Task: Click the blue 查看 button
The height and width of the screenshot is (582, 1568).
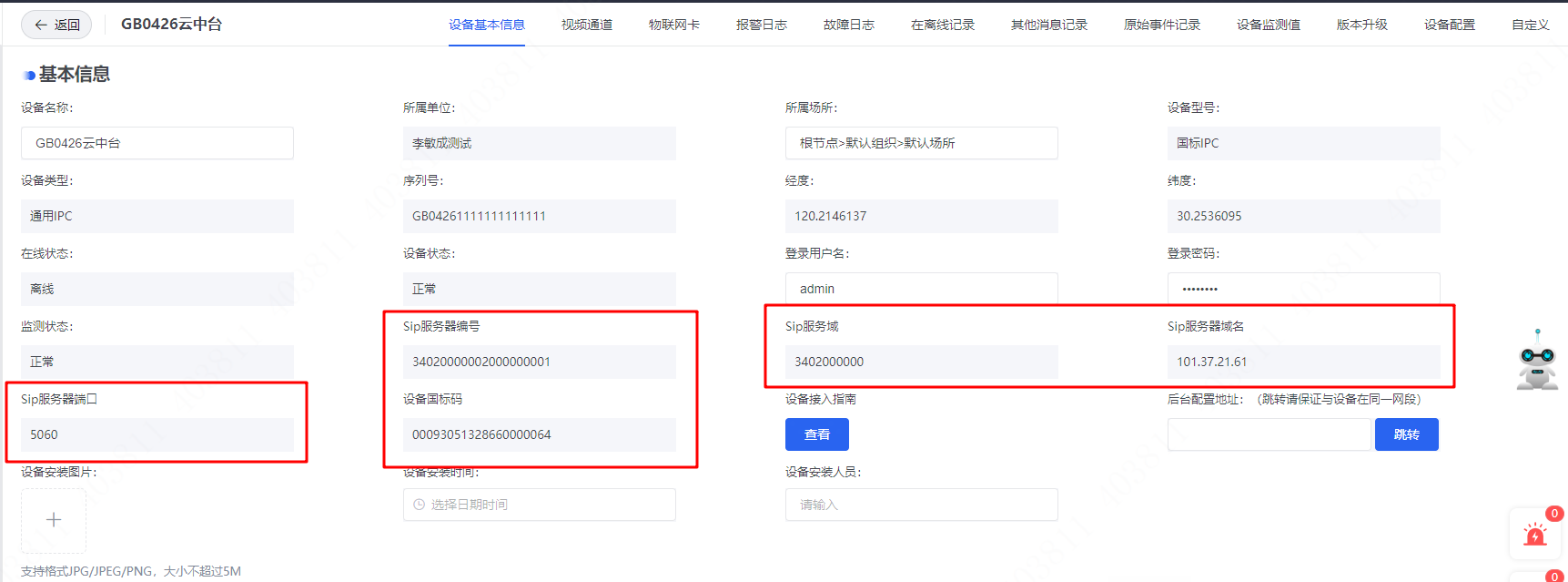Action: (x=817, y=434)
